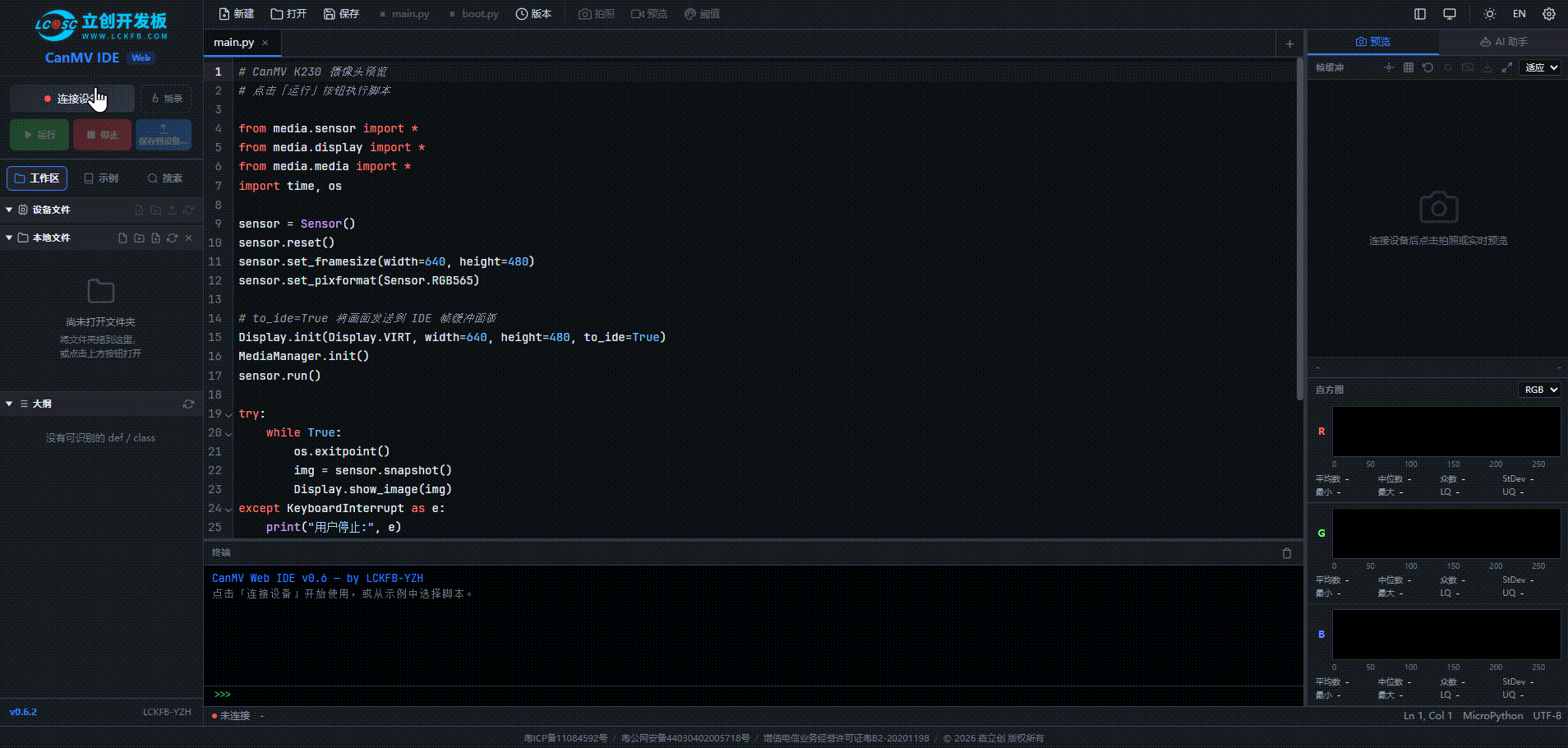Open the RGB histogram mode dropdown
The width and height of the screenshot is (1568, 748).
pos(1539,390)
